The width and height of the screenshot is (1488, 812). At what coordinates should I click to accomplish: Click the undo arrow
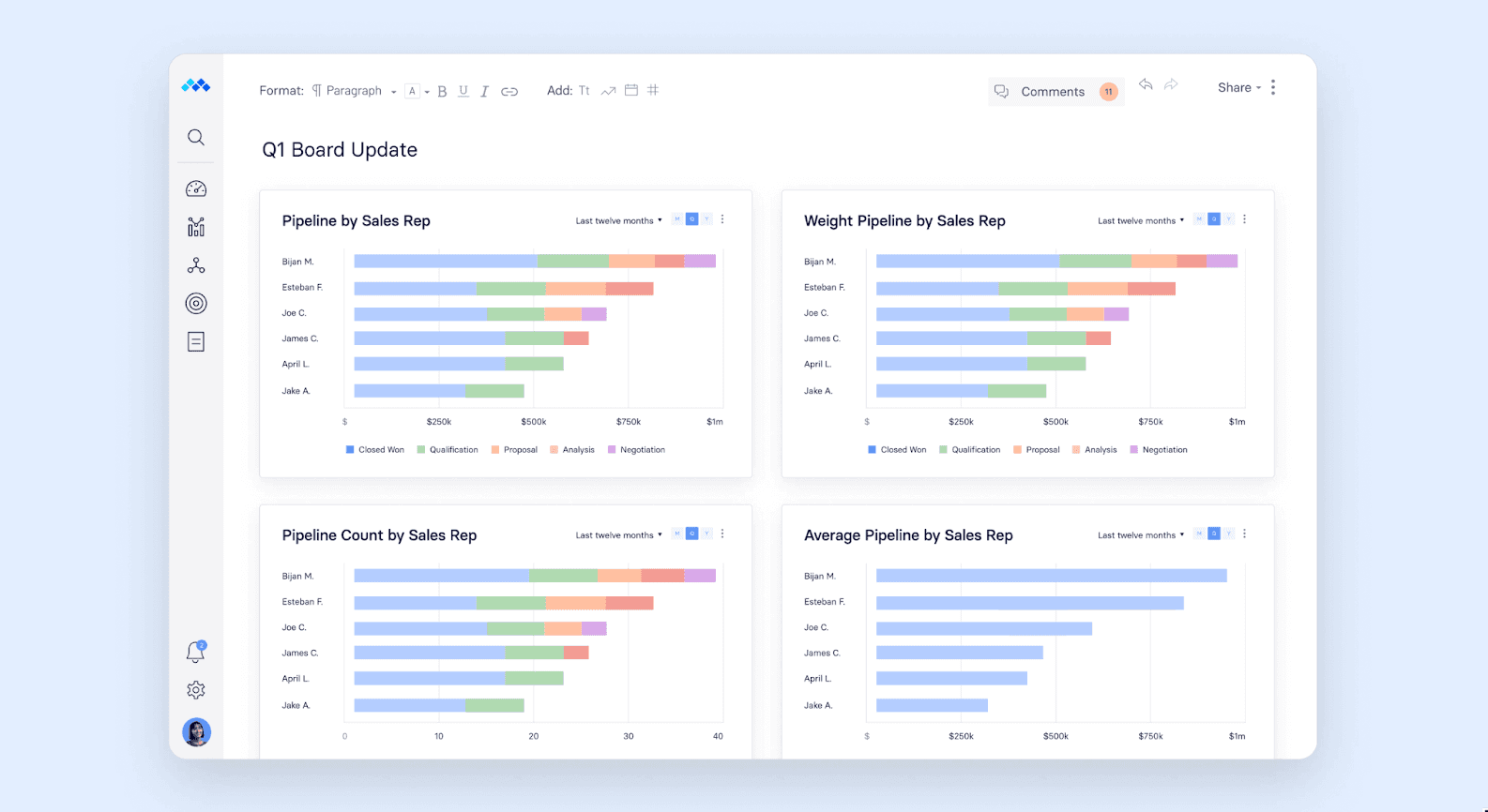1146,84
